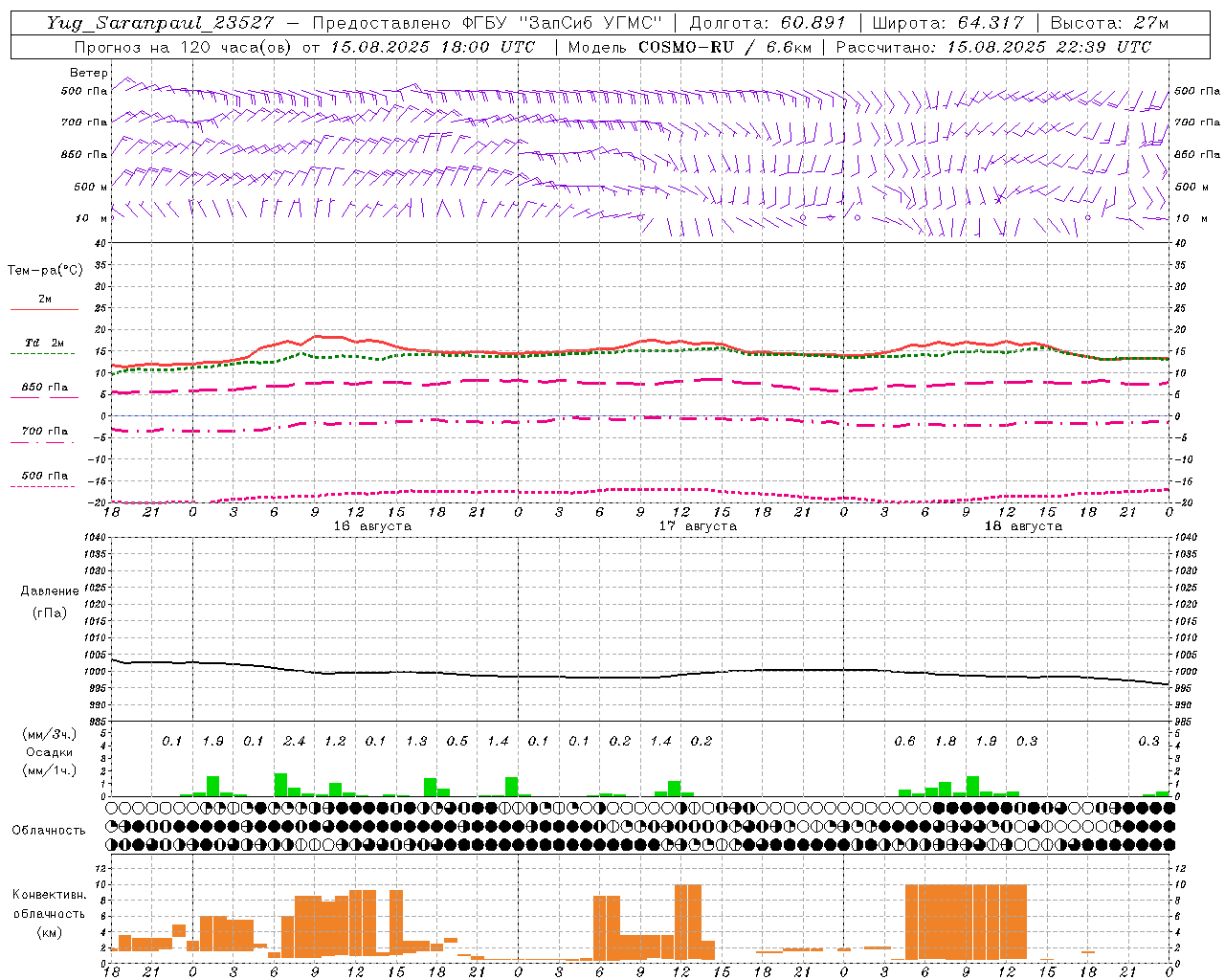Screen dimensions: 1225x980
Task: Click the Td 2м dew point legend entry
Action: click(x=45, y=343)
